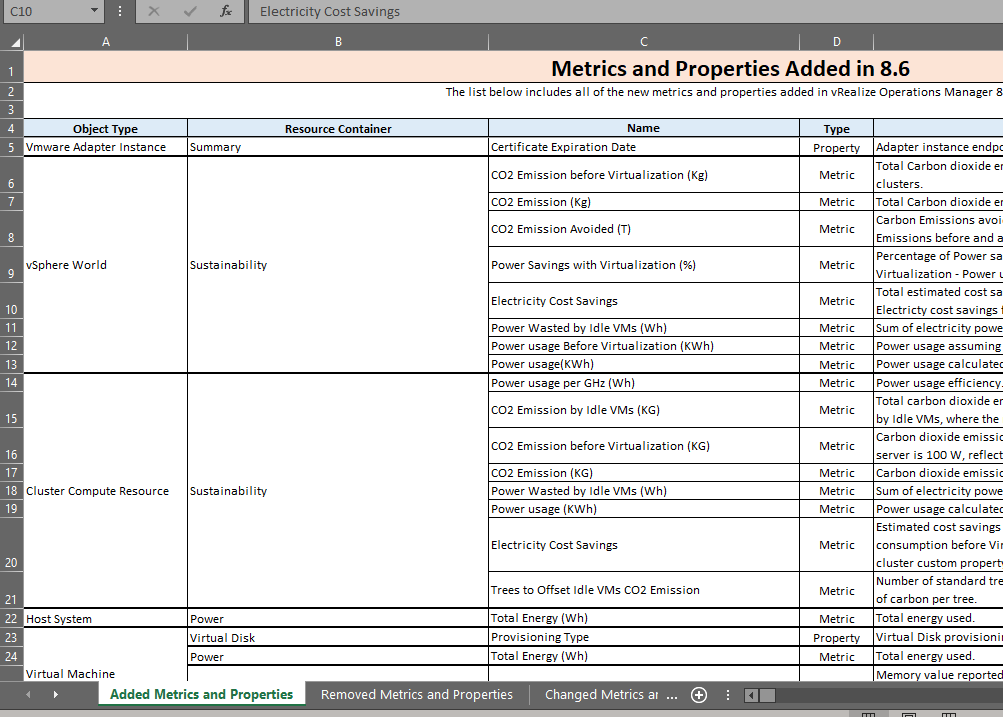Add a new sheet with the plus icon

tap(699, 695)
